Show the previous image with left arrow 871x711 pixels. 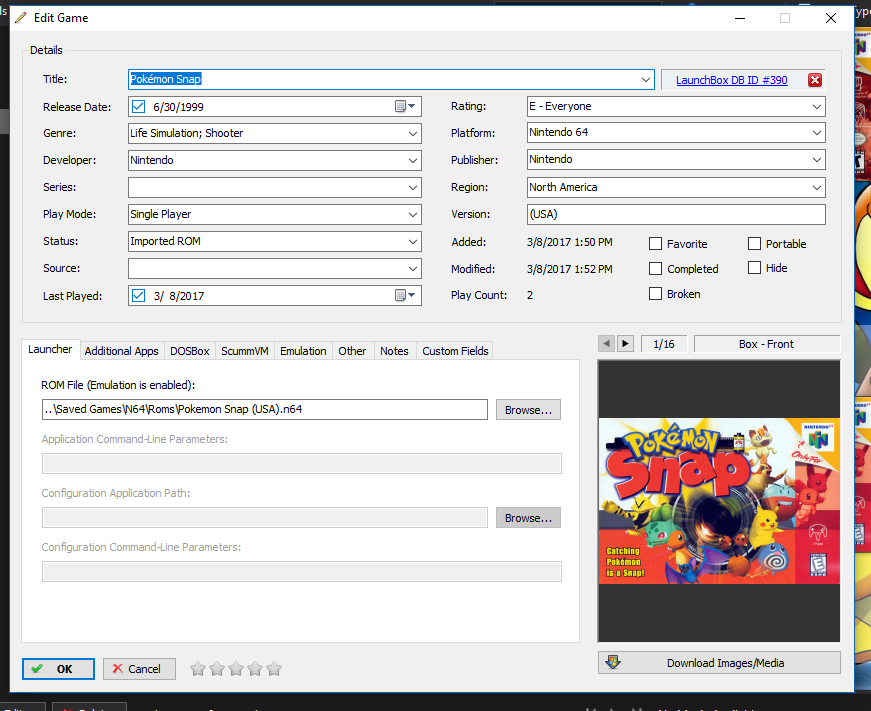(x=607, y=344)
